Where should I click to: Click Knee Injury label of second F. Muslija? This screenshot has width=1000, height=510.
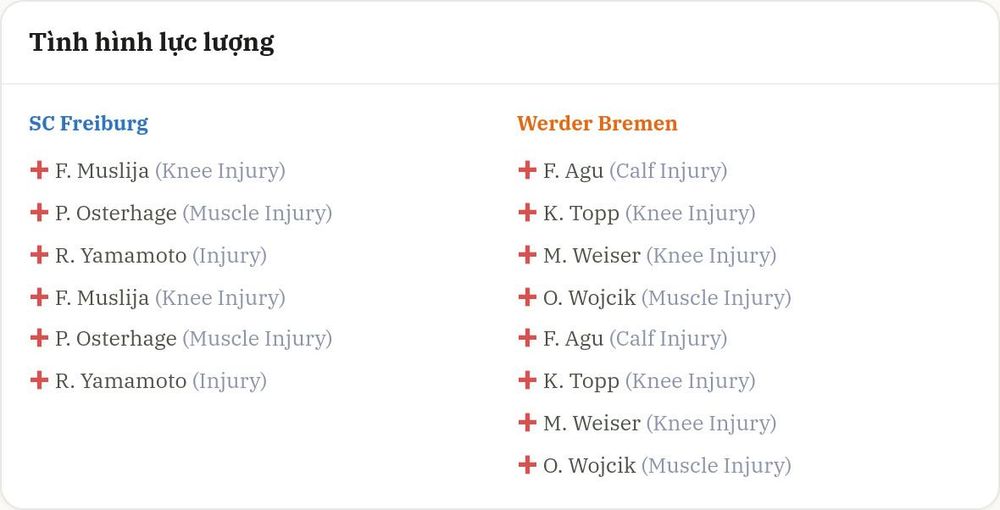coord(220,298)
